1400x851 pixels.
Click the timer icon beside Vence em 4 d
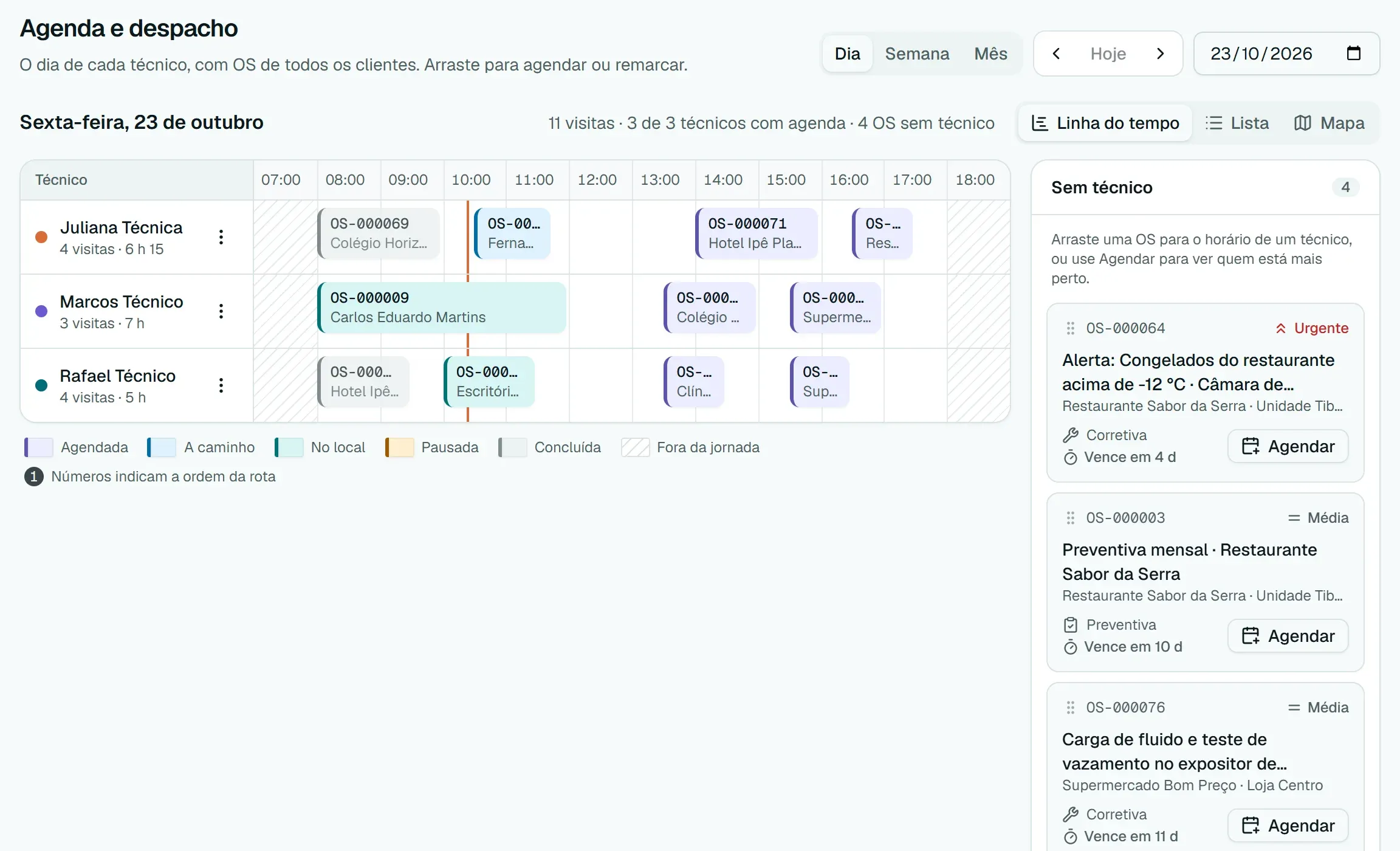click(x=1071, y=457)
